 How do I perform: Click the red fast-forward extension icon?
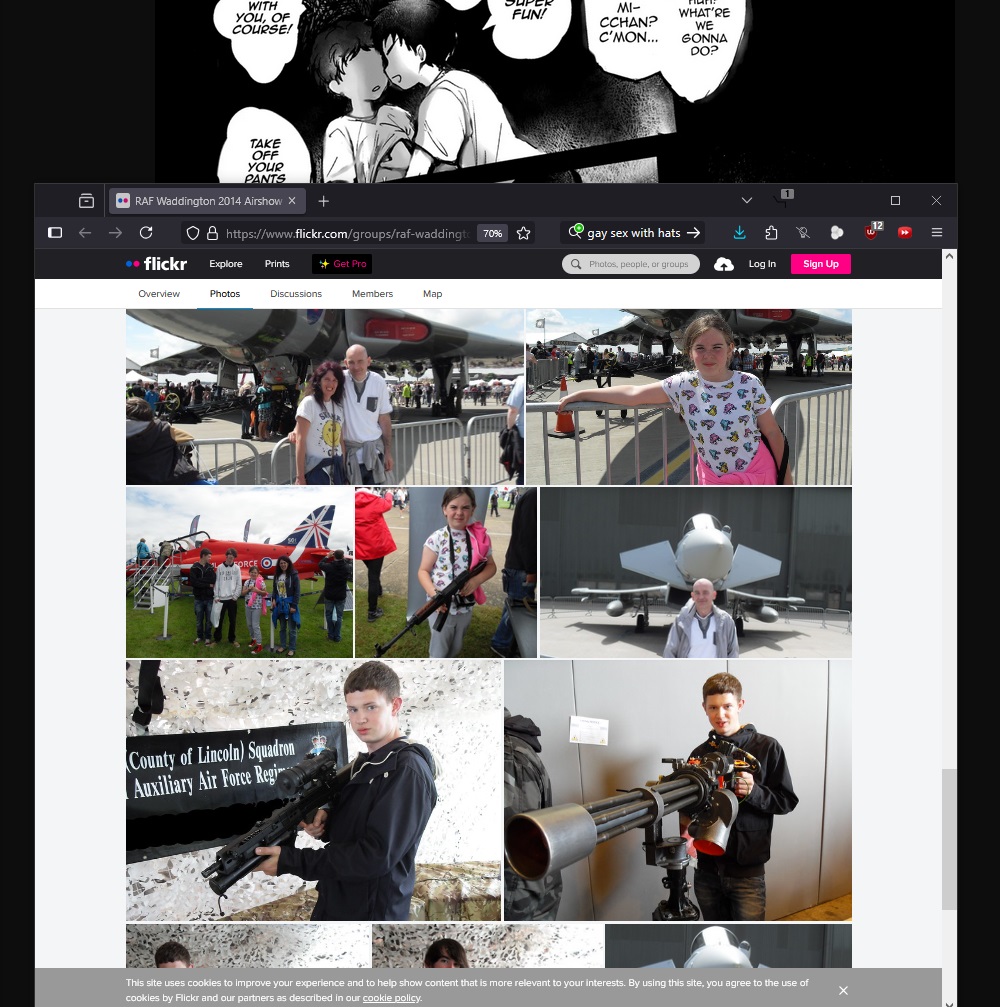point(904,232)
